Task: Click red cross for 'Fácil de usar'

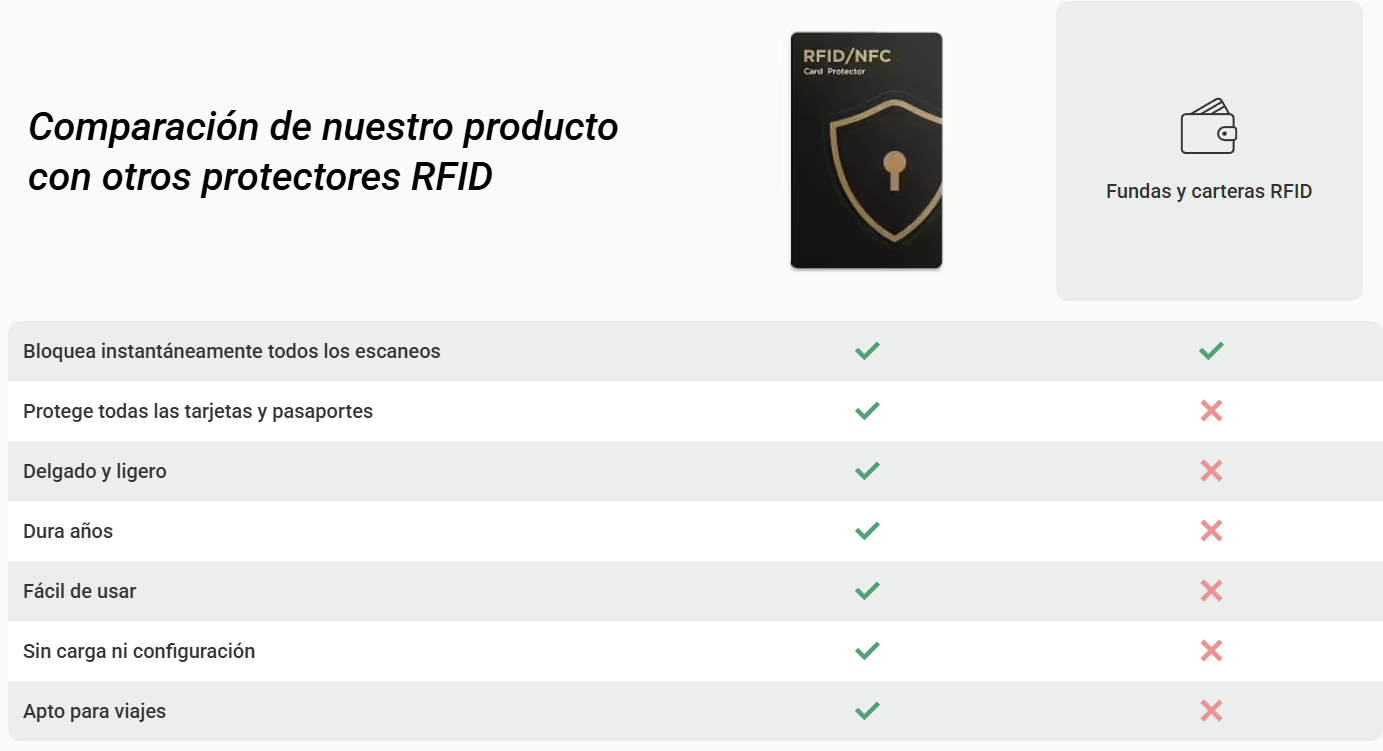Action: pyautogui.click(x=1211, y=591)
